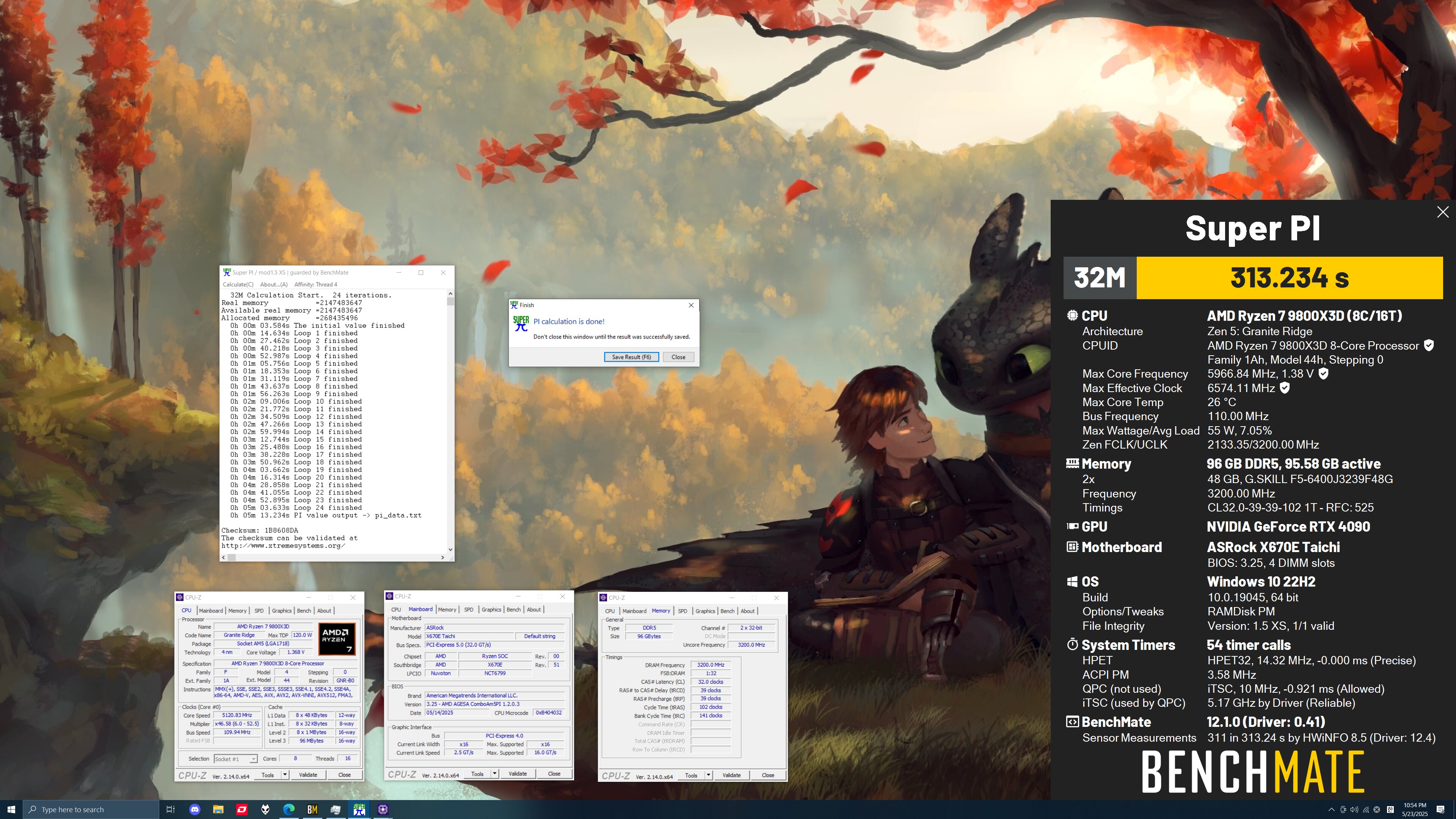Launch the red app icon beside File Explorer

click(242, 810)
